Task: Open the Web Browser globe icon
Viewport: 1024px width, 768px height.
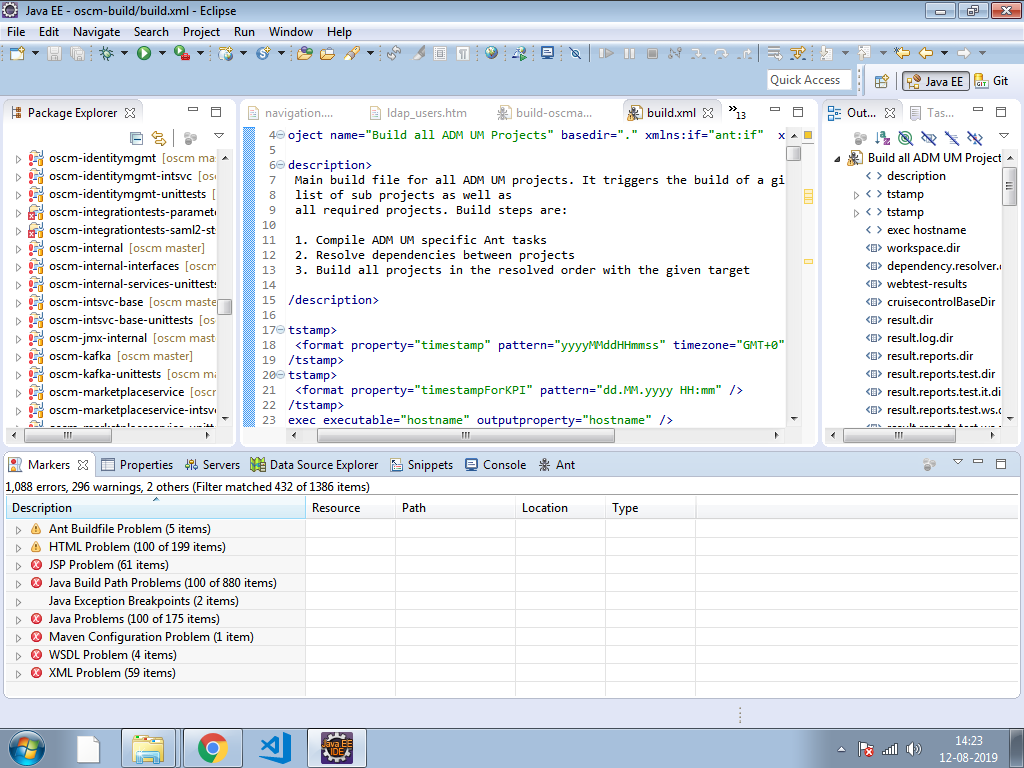Action: (492, 54)
